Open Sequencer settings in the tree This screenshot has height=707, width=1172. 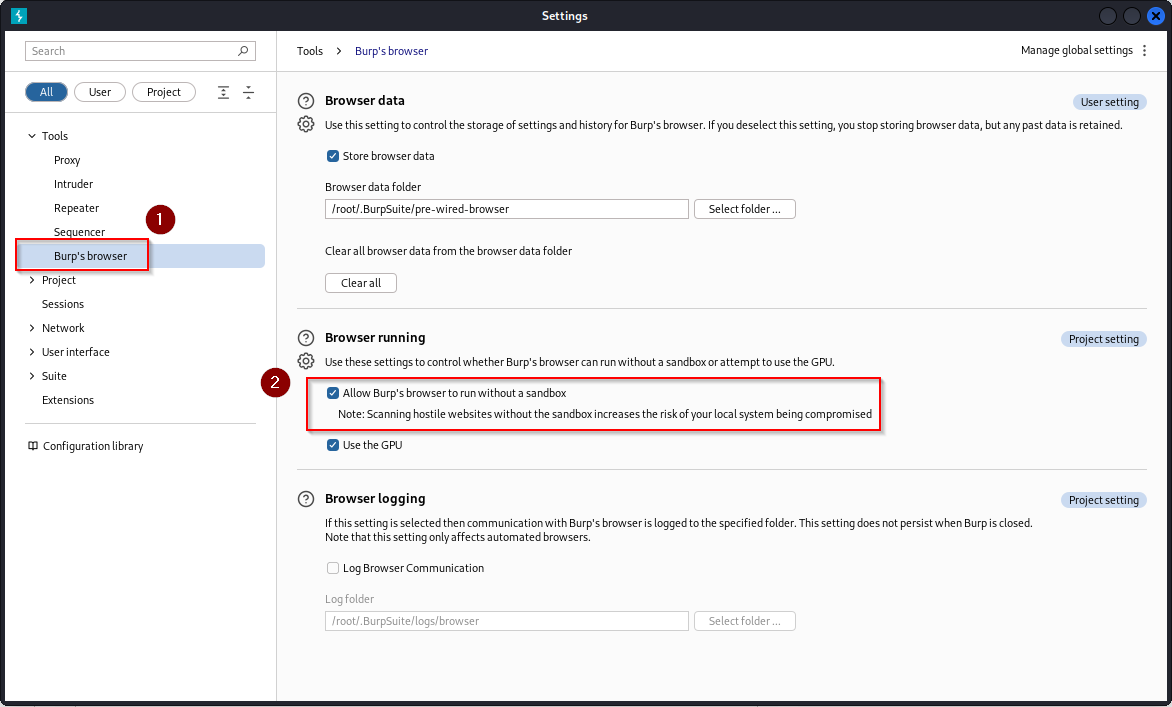79,232
